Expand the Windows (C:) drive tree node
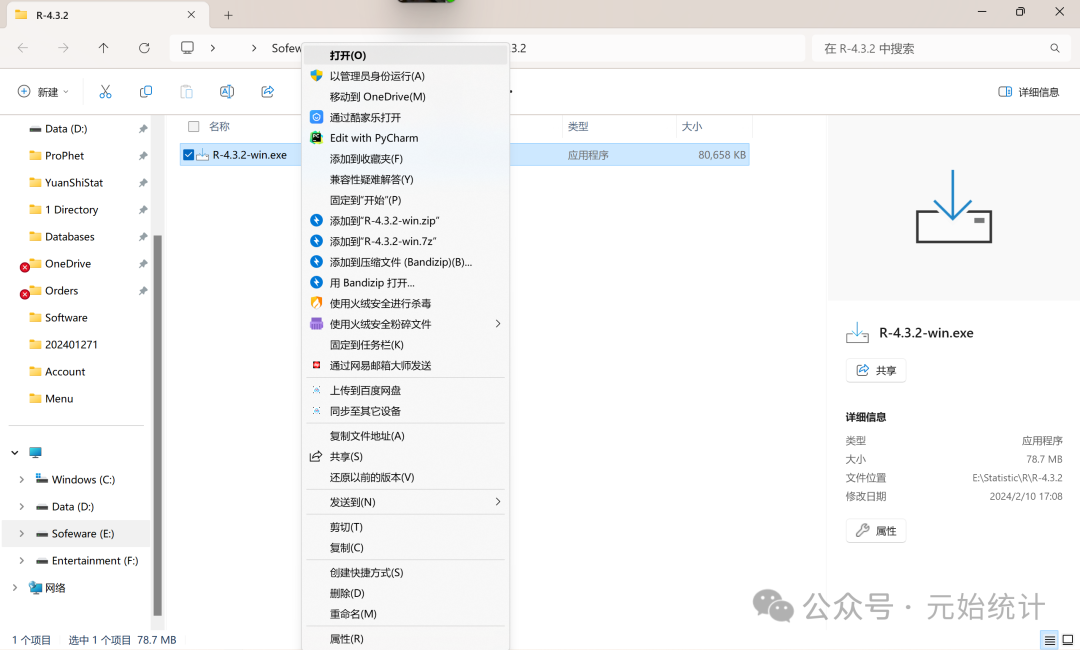1080x650 pixels. click(x=21, y=480)
